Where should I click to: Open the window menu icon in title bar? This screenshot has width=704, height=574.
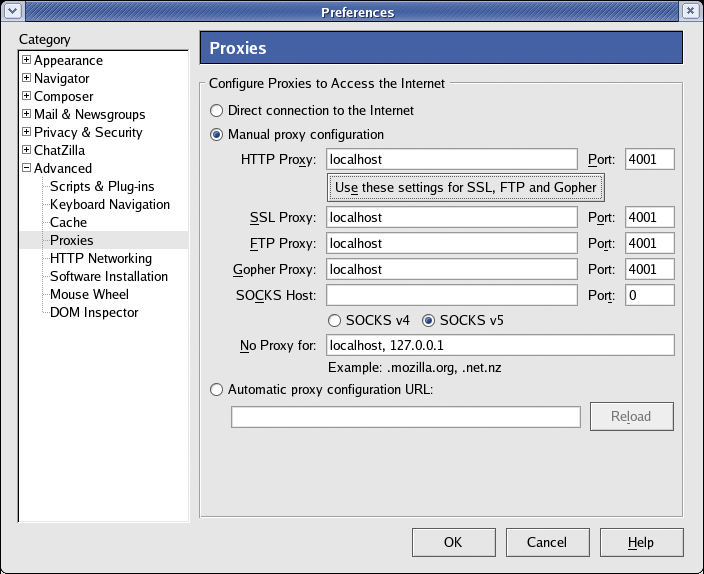tap(13, 10)
